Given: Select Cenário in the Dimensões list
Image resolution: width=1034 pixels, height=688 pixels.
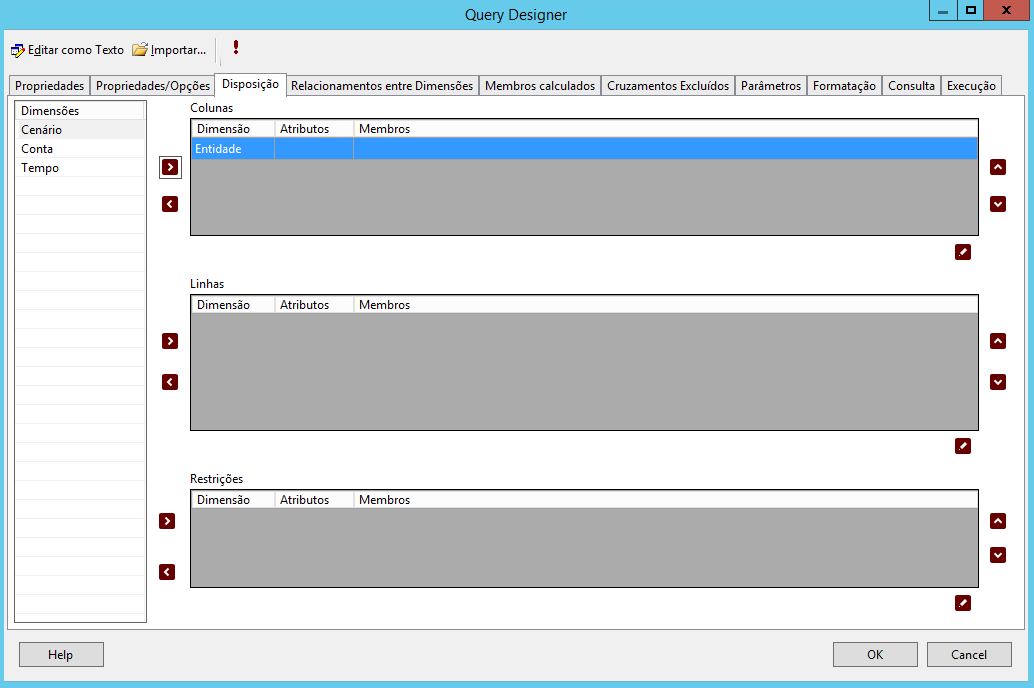Looking at the screenshot, I should tap(80, 130).
